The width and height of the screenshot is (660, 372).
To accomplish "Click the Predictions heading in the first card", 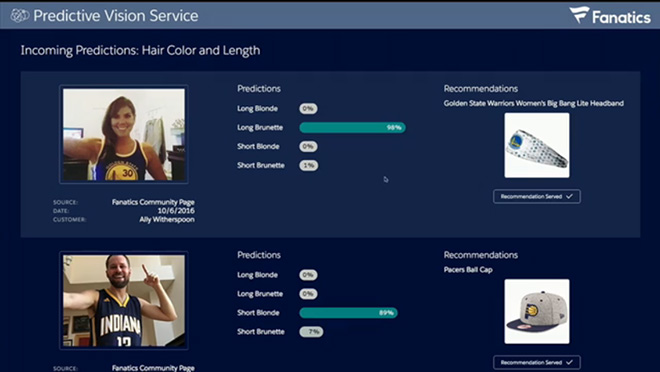I will pos(259,89).
